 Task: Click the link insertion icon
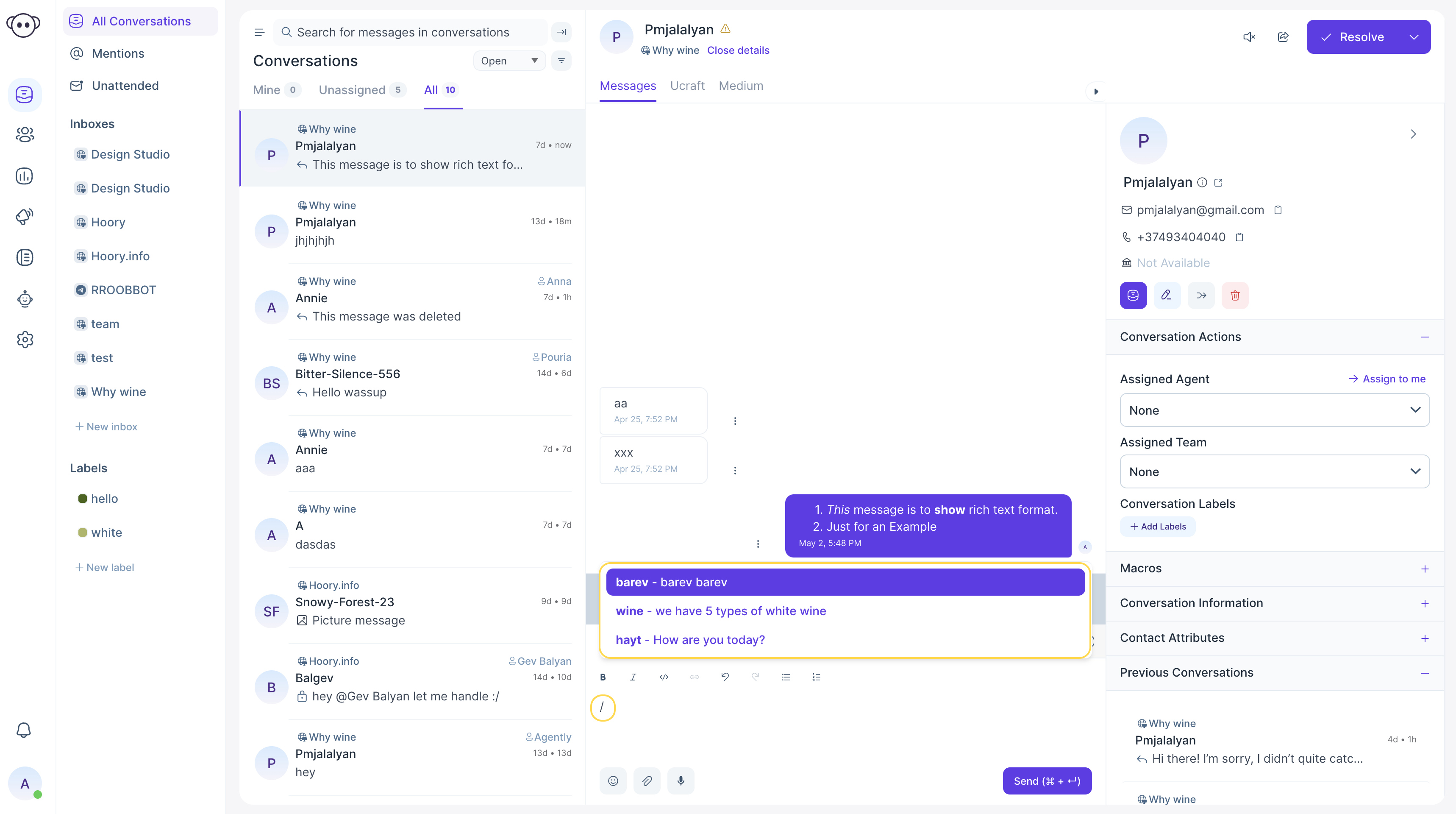pos(694,677)
